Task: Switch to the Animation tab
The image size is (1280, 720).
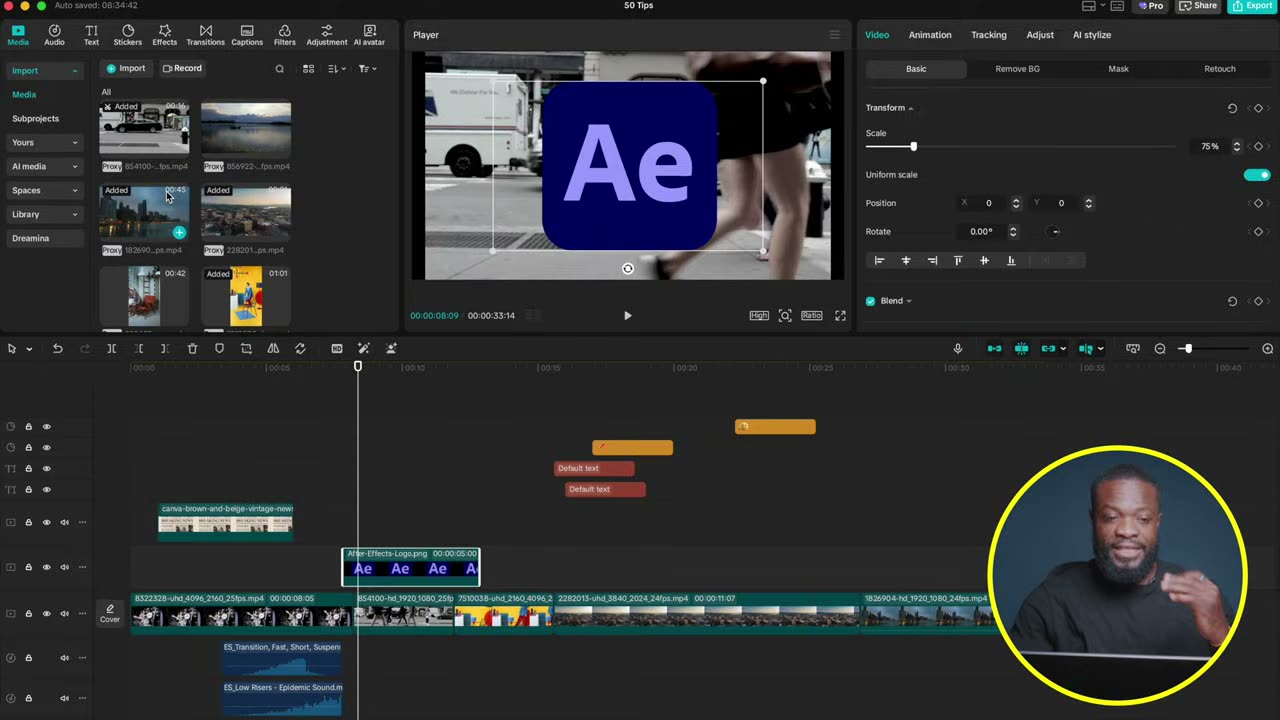Action: (930, 35)
